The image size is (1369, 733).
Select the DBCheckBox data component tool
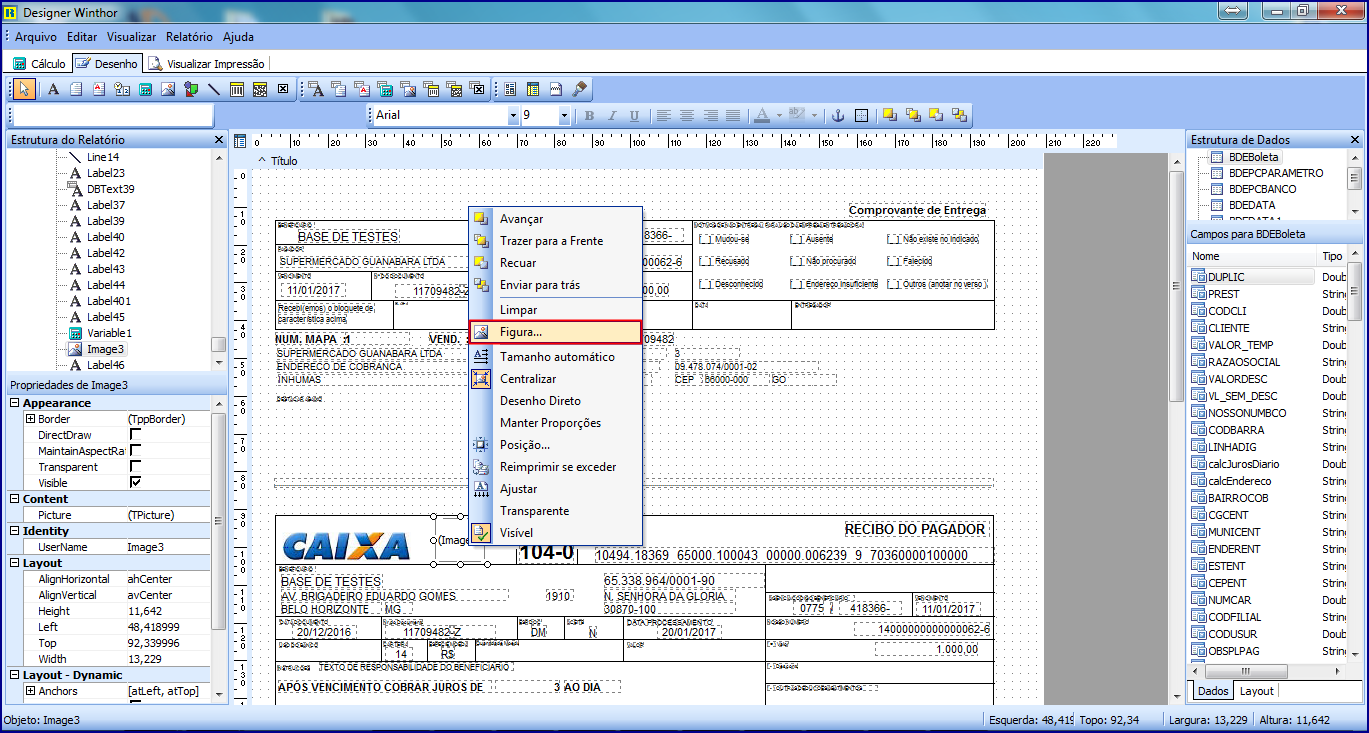477,89
